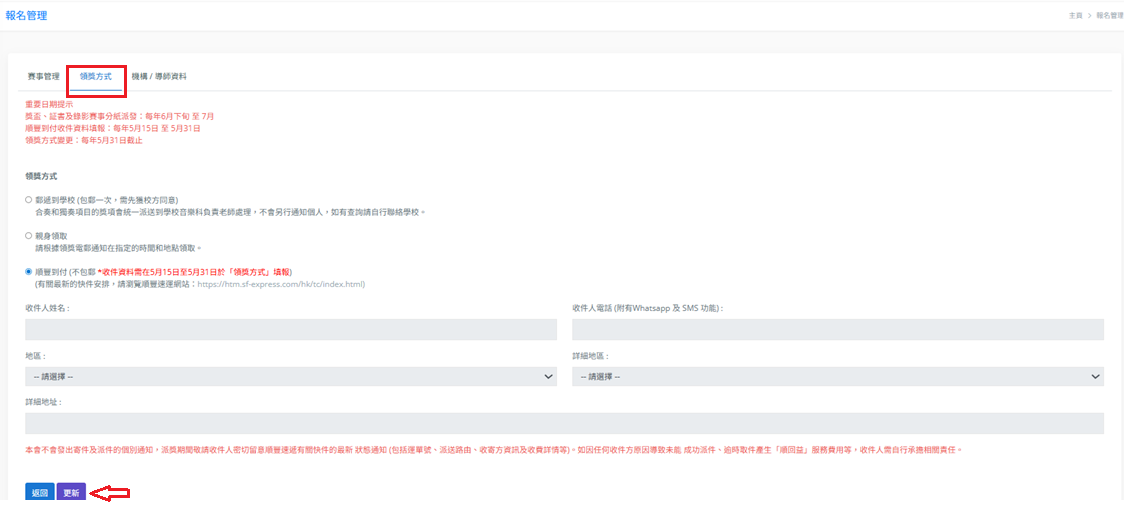This screenshot has width=1124, height=507.
Task: Select the 親身領取 radio option
Action: 29,235
